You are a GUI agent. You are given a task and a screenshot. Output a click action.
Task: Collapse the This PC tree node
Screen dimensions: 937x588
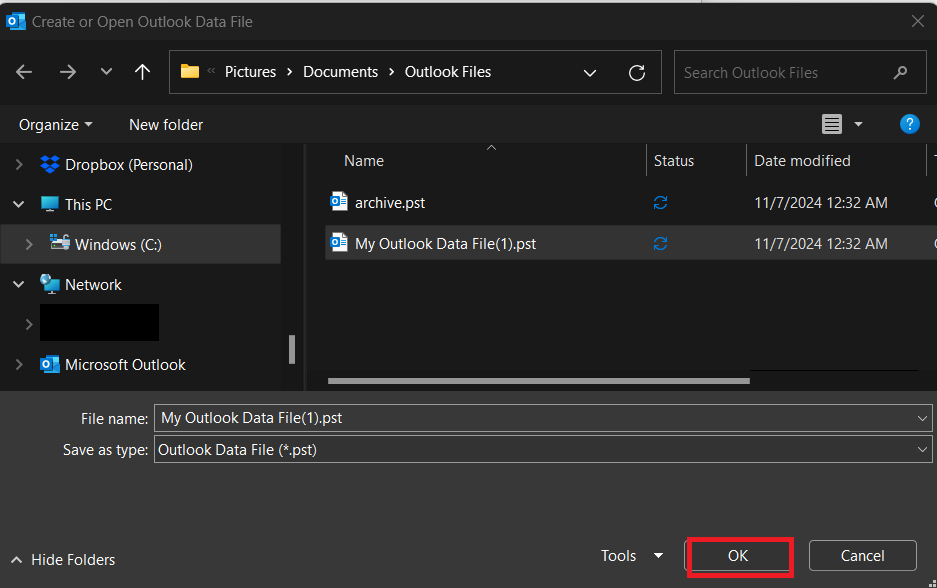[19, 204]
